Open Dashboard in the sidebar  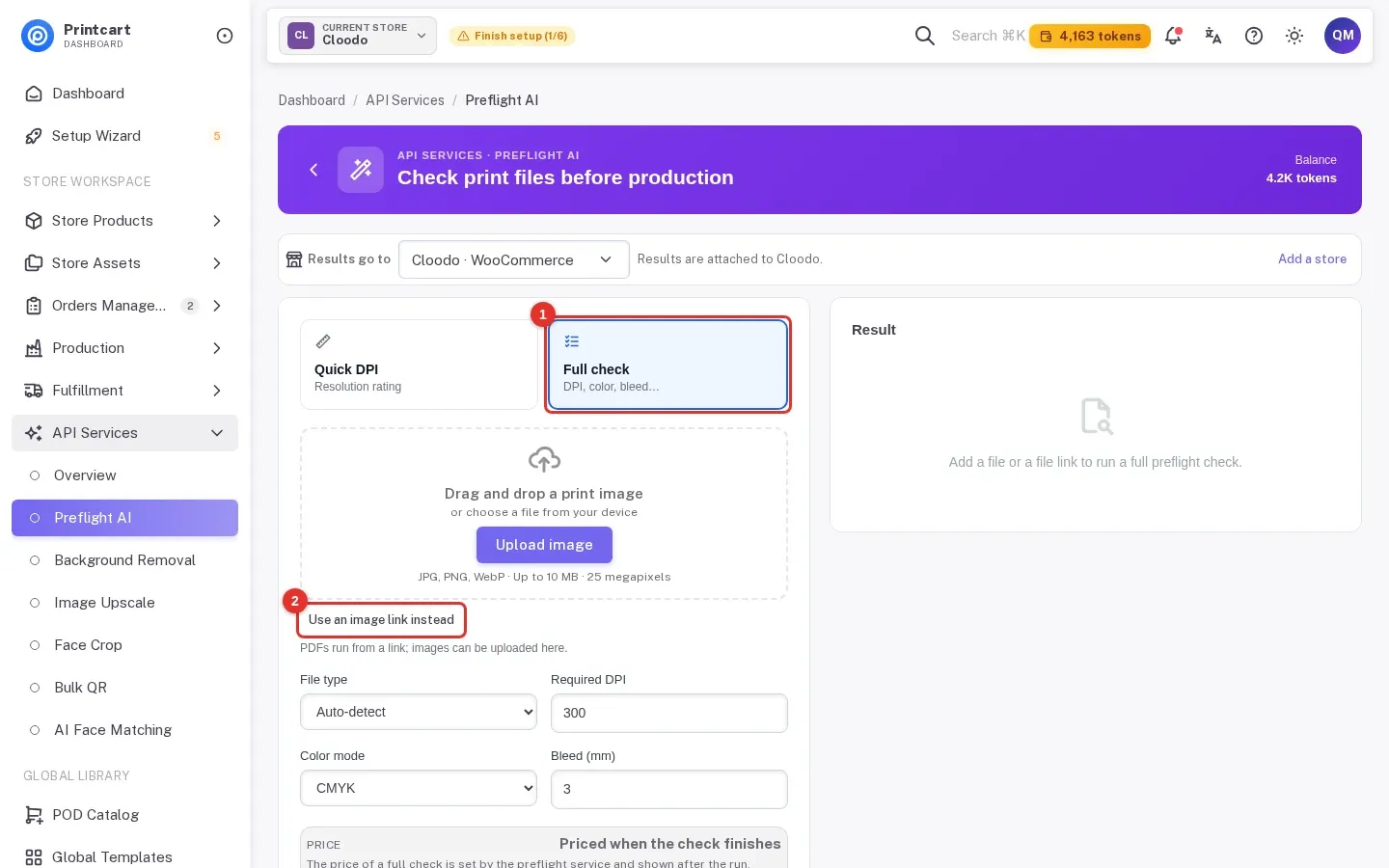tap(124, 94)
